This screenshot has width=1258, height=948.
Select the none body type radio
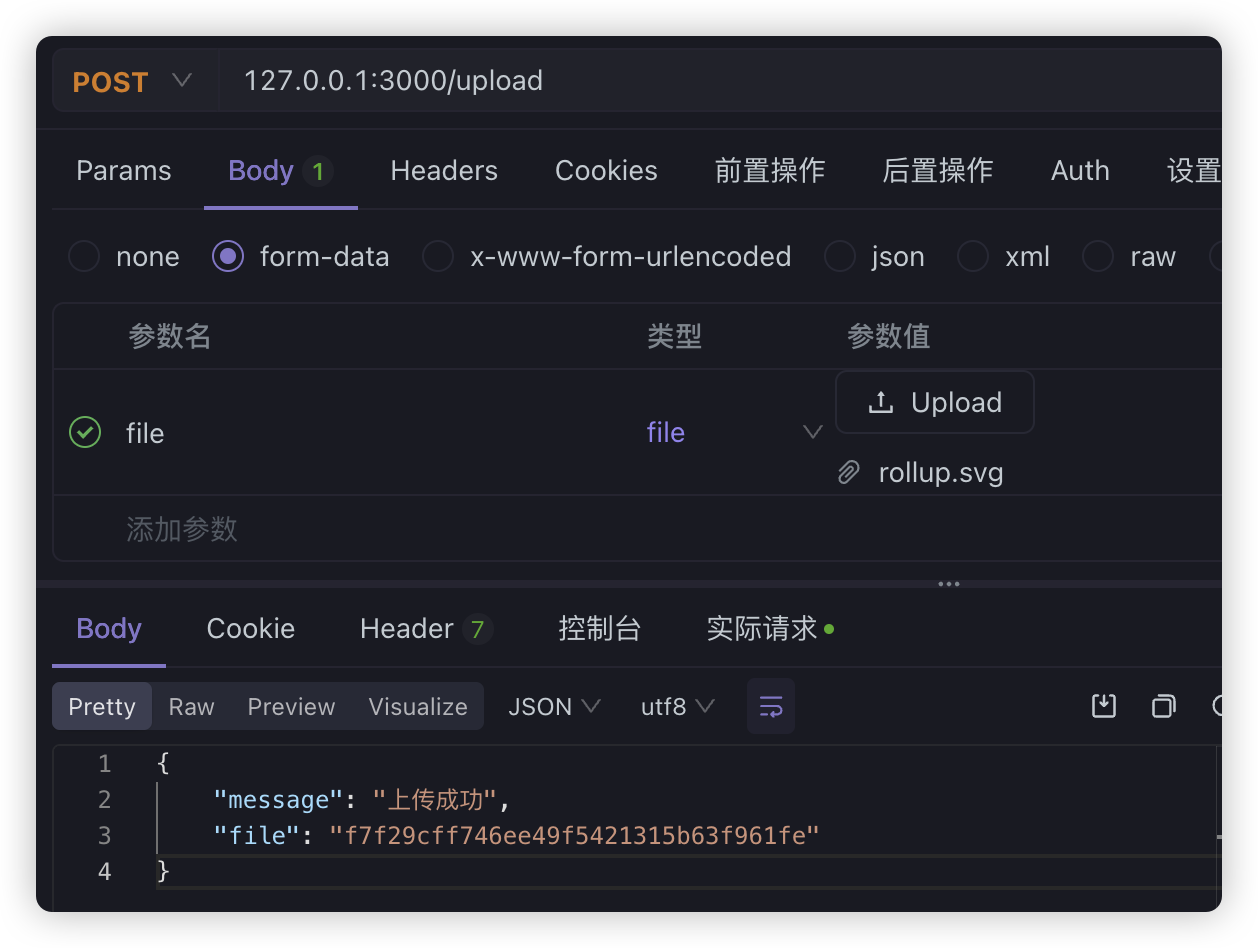[84, 257]
